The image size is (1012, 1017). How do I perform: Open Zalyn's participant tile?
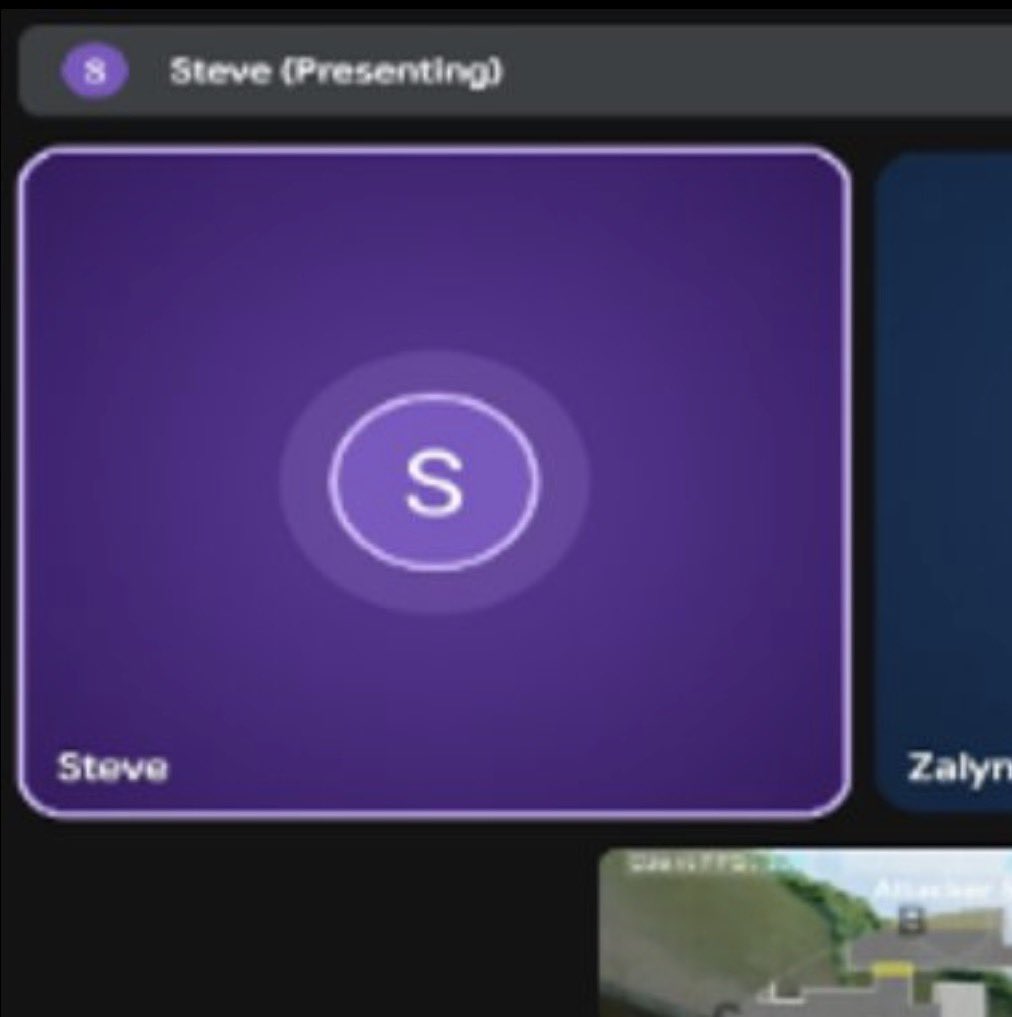[944, 482]
